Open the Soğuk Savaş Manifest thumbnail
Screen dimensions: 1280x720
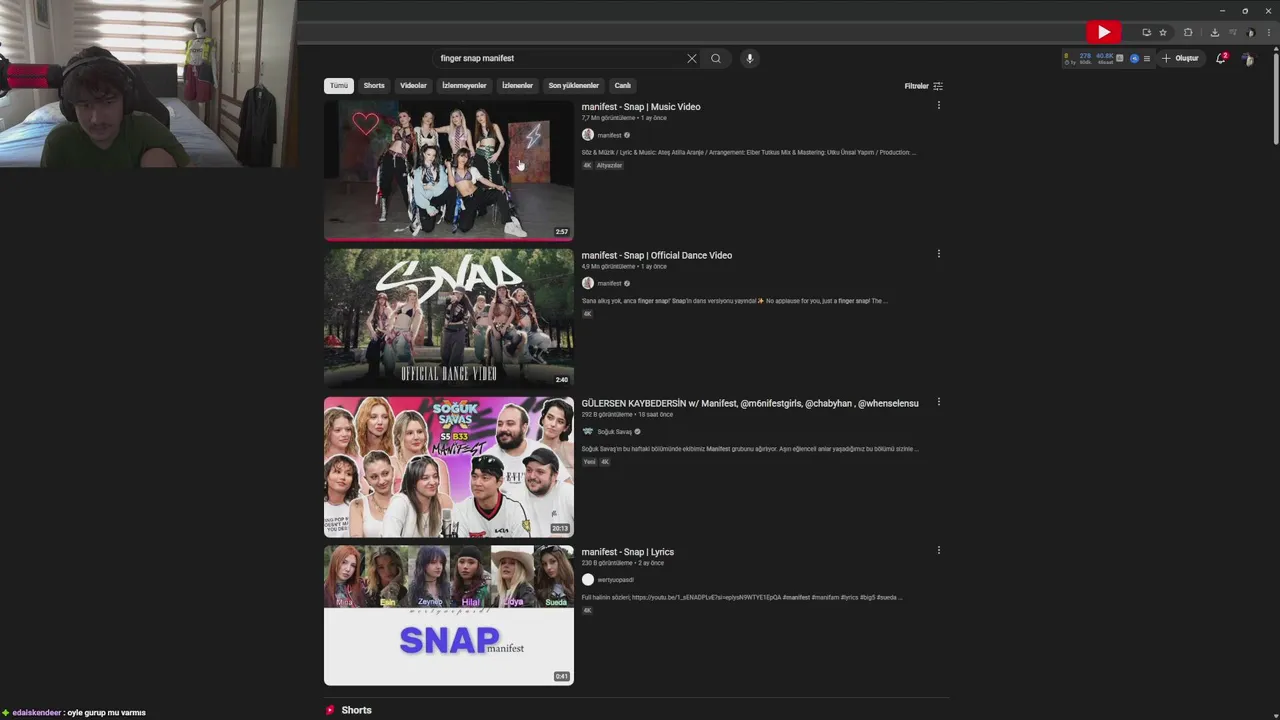point(449,467)
